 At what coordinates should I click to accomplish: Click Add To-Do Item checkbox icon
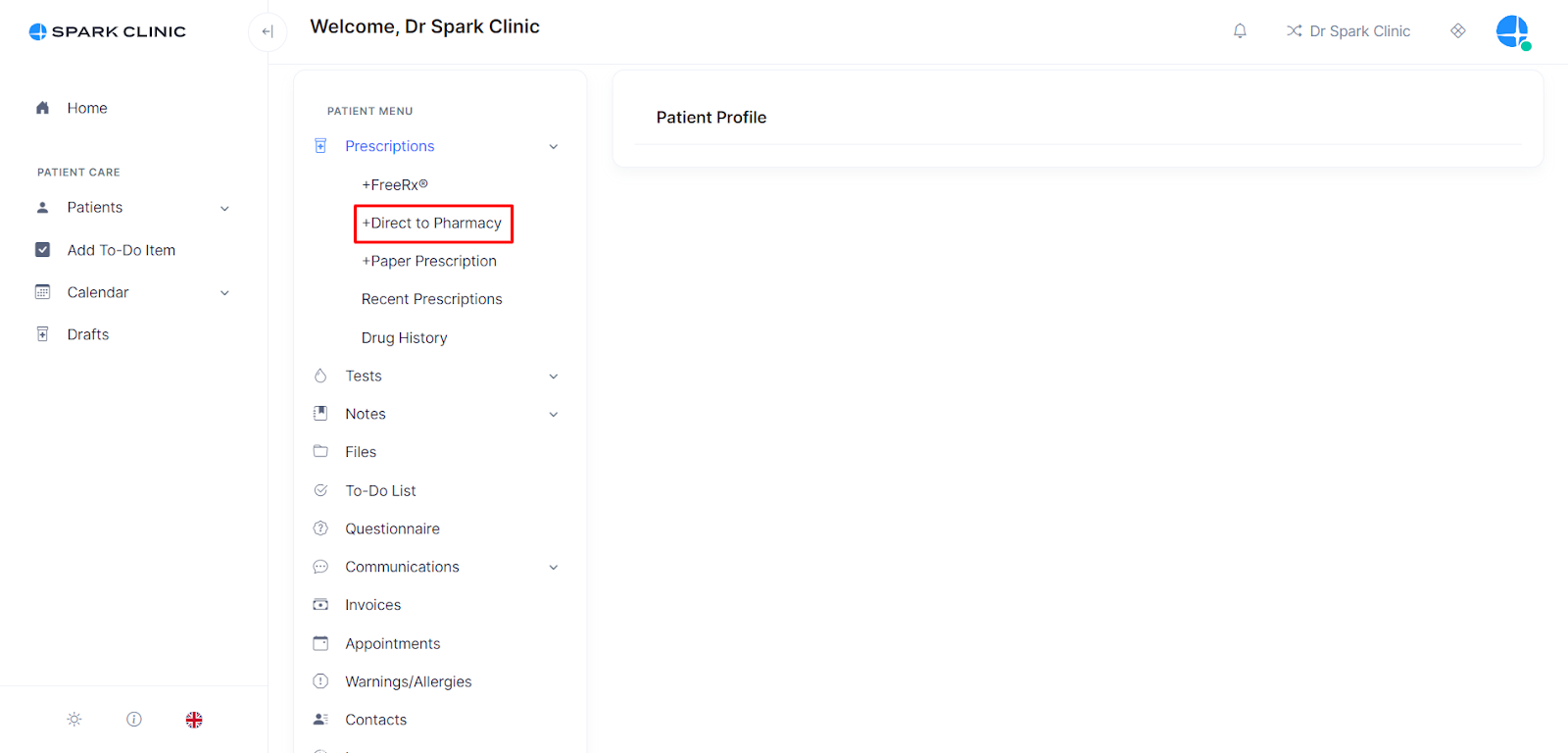(42, 250)
